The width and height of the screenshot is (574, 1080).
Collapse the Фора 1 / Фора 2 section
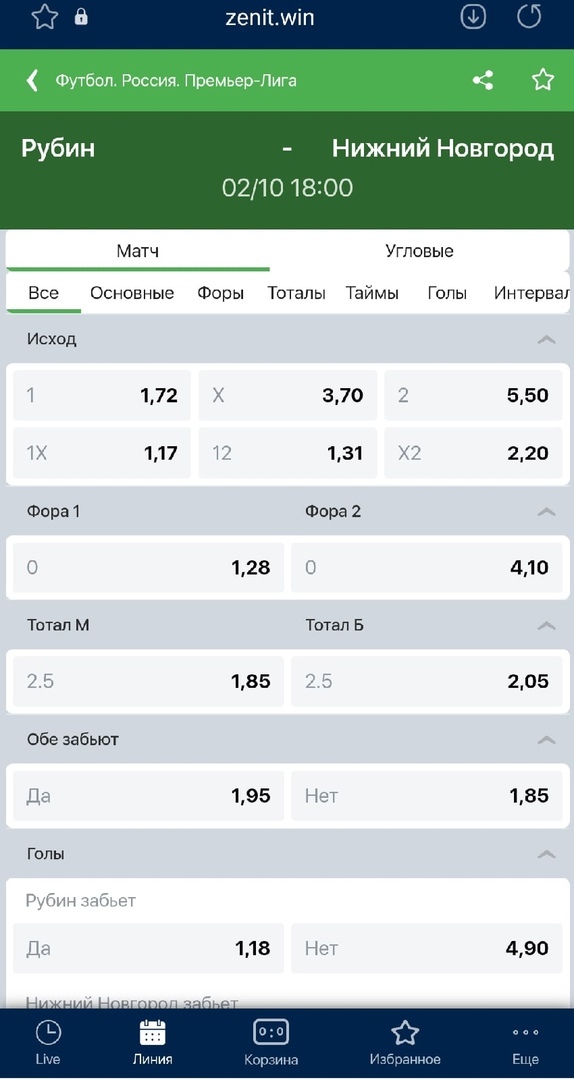pyautogui.click(x=546, y=511)
